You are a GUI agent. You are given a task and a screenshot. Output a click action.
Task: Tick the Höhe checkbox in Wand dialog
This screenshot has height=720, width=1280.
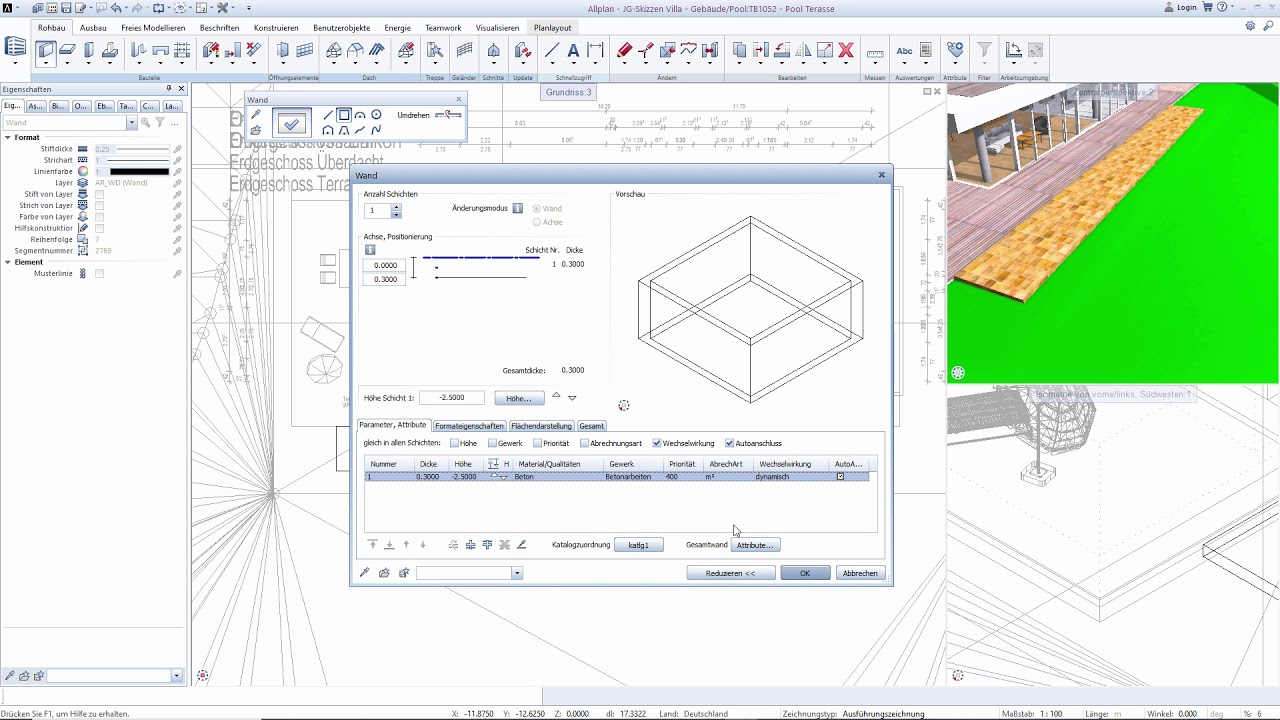(x=455, y=443)
